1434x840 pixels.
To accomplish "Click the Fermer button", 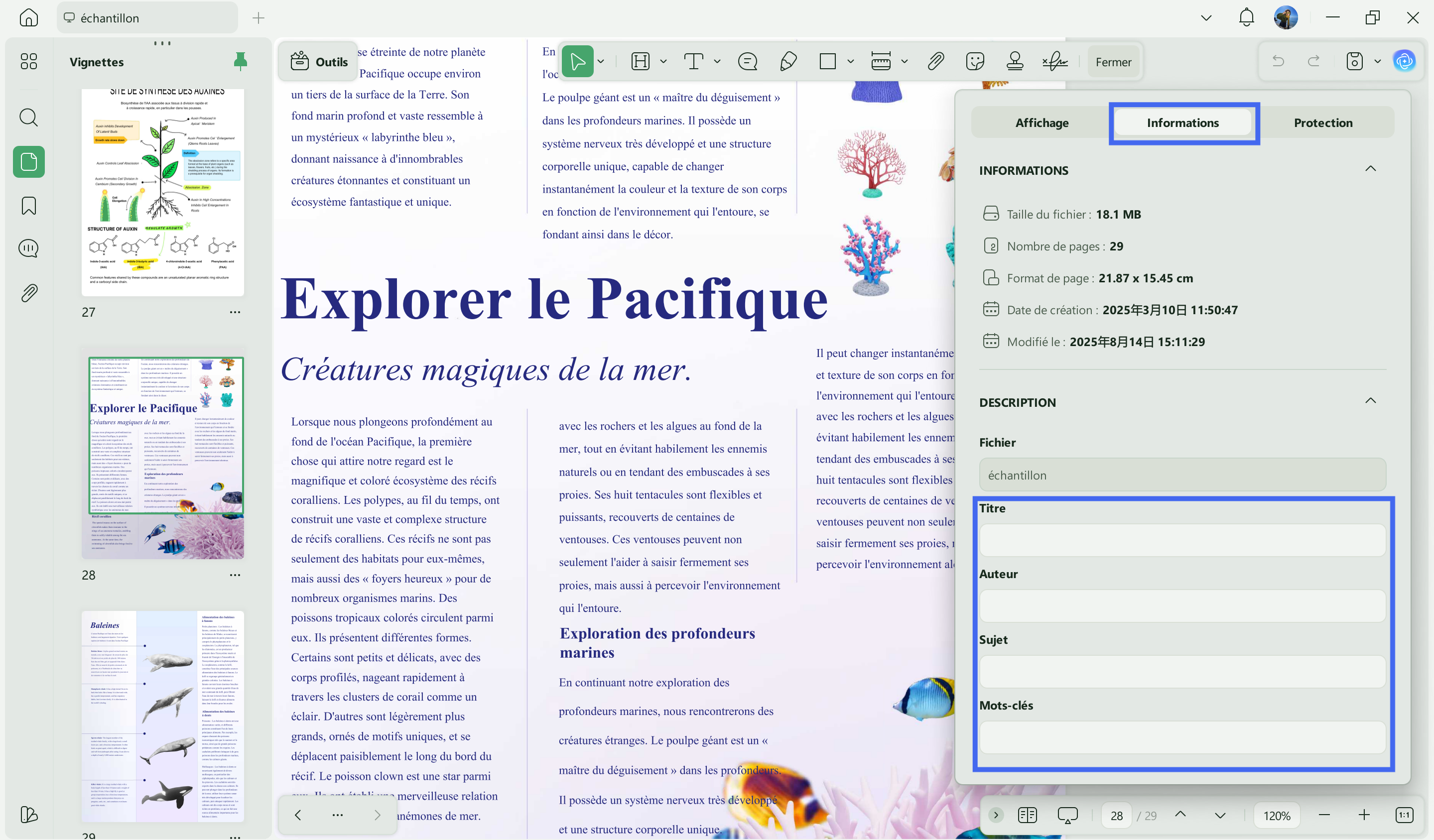I will click(x=1113, y=62).
